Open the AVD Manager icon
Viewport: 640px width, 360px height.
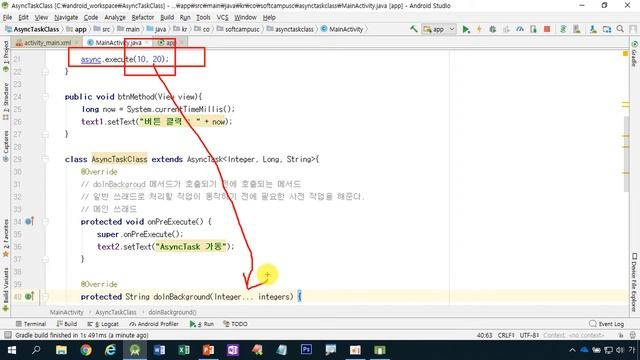tap(576, 29)
